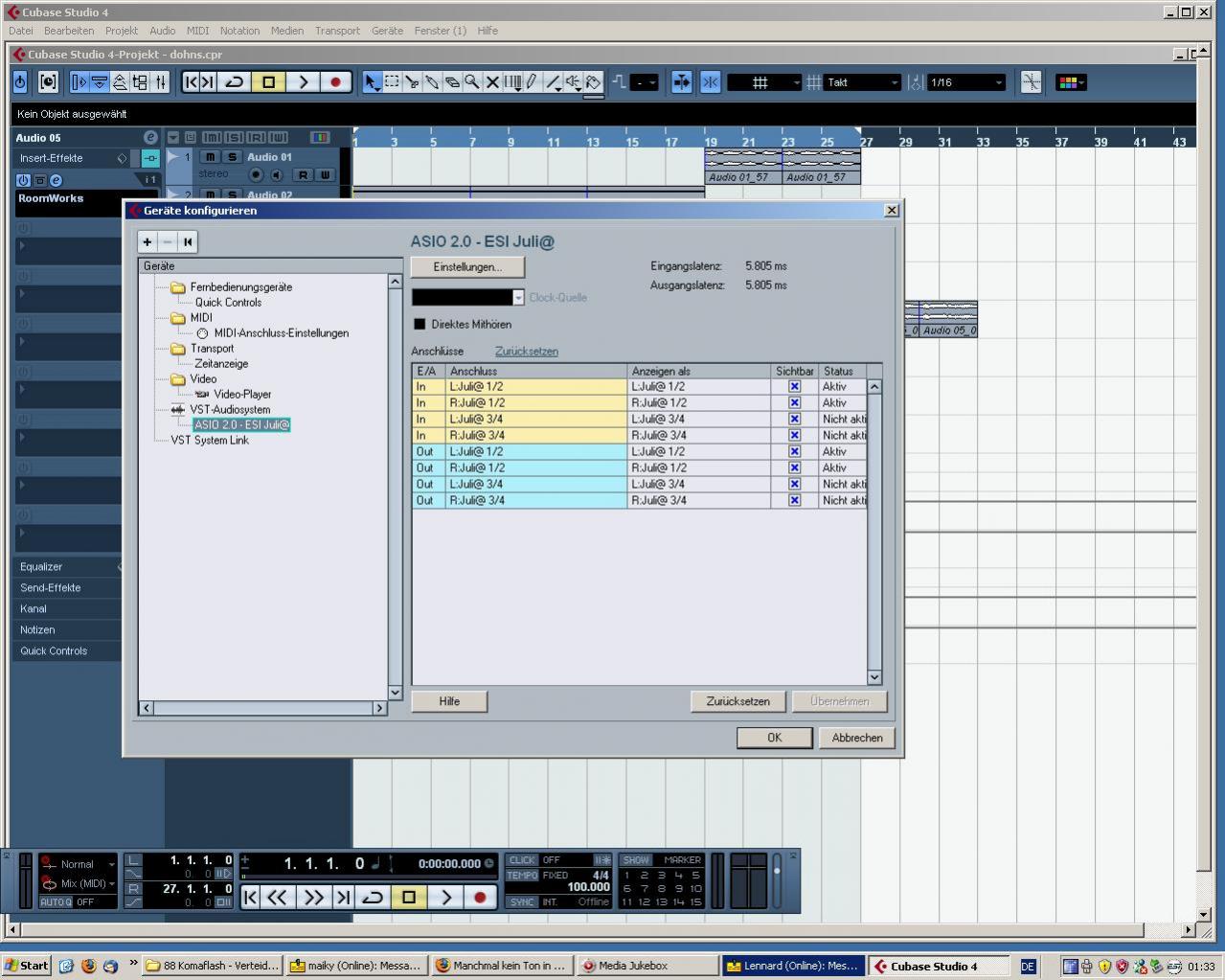The image size is (1225, 980).
Task: Click Record in the bottom transport panel
Action: pos(480,898)
